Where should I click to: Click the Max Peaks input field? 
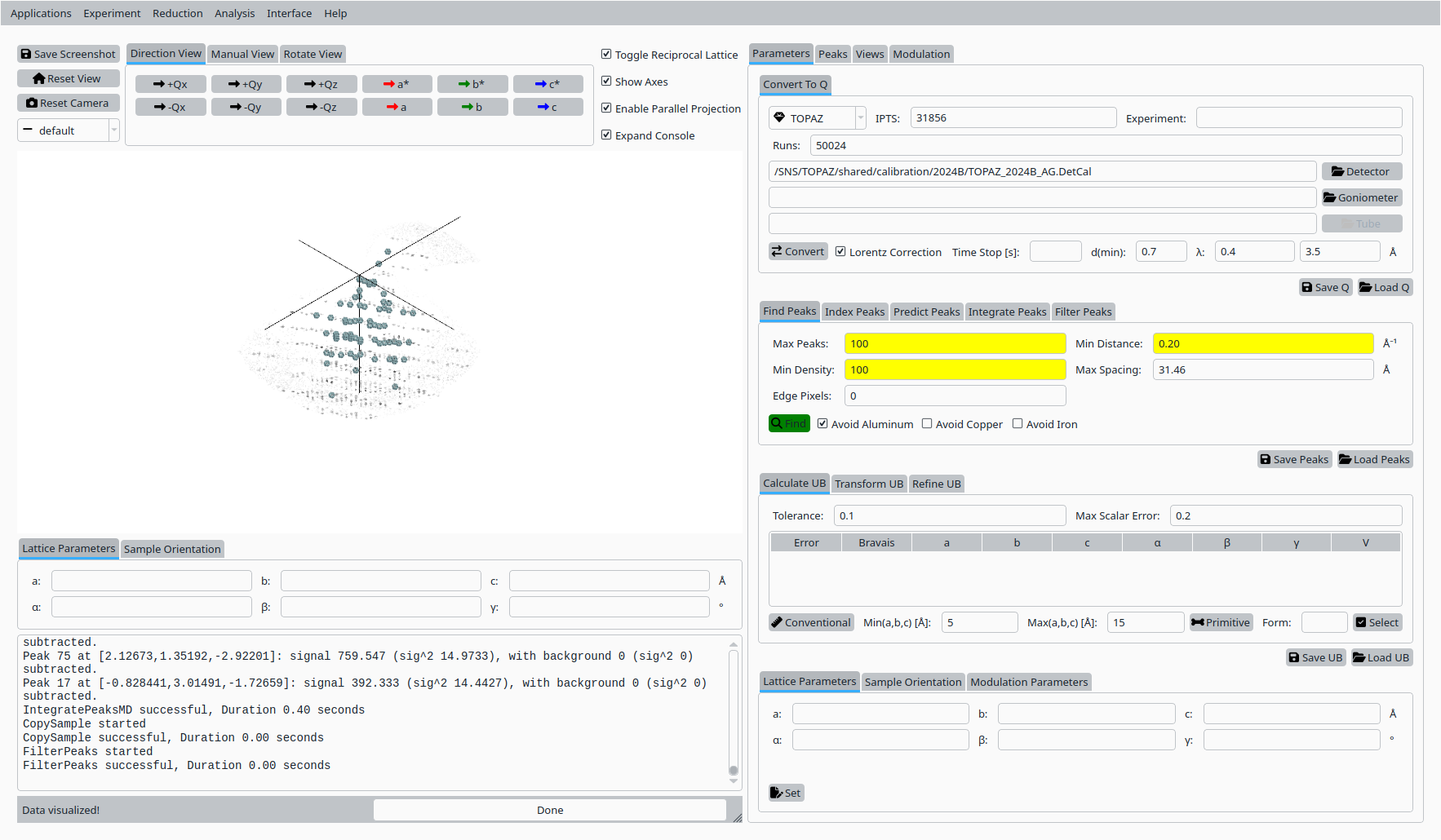(955, 343)
